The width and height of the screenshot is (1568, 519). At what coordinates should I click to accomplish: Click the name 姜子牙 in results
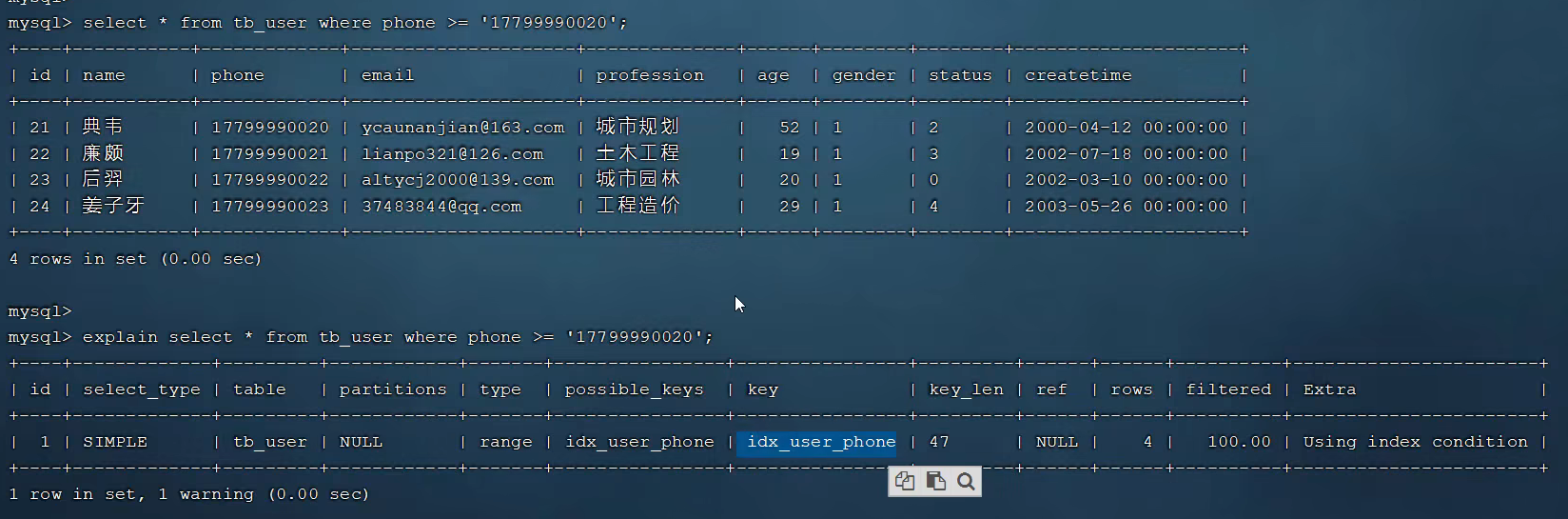tap(113, 207)
